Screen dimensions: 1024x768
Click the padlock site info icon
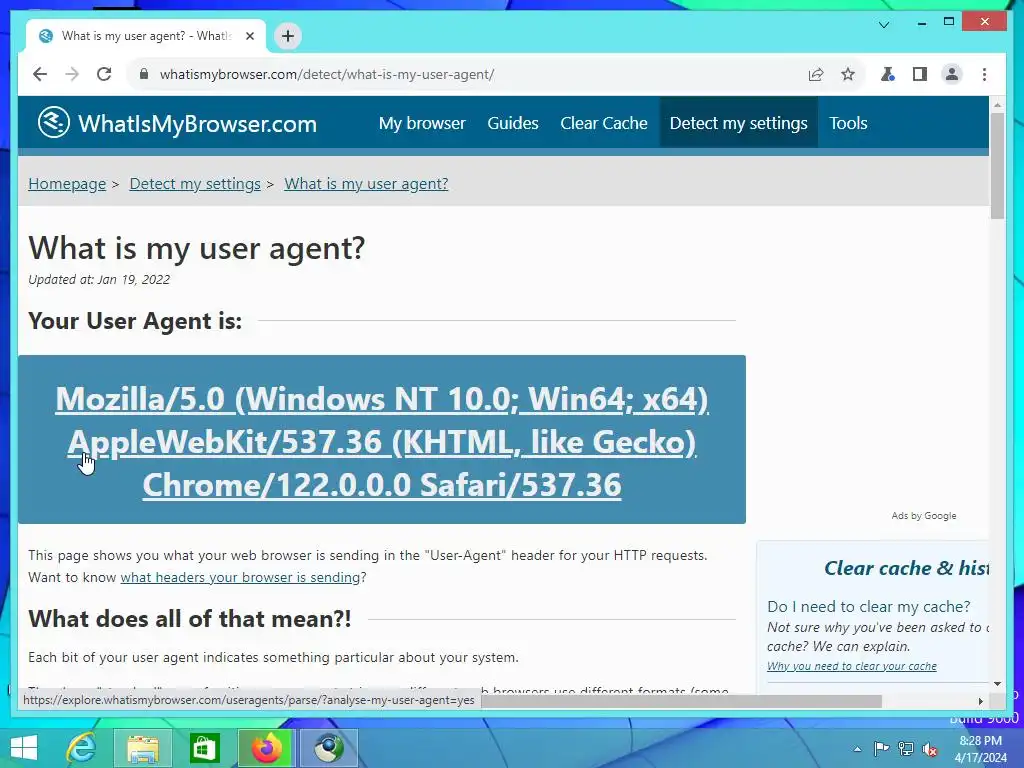(x=144, y=74)
